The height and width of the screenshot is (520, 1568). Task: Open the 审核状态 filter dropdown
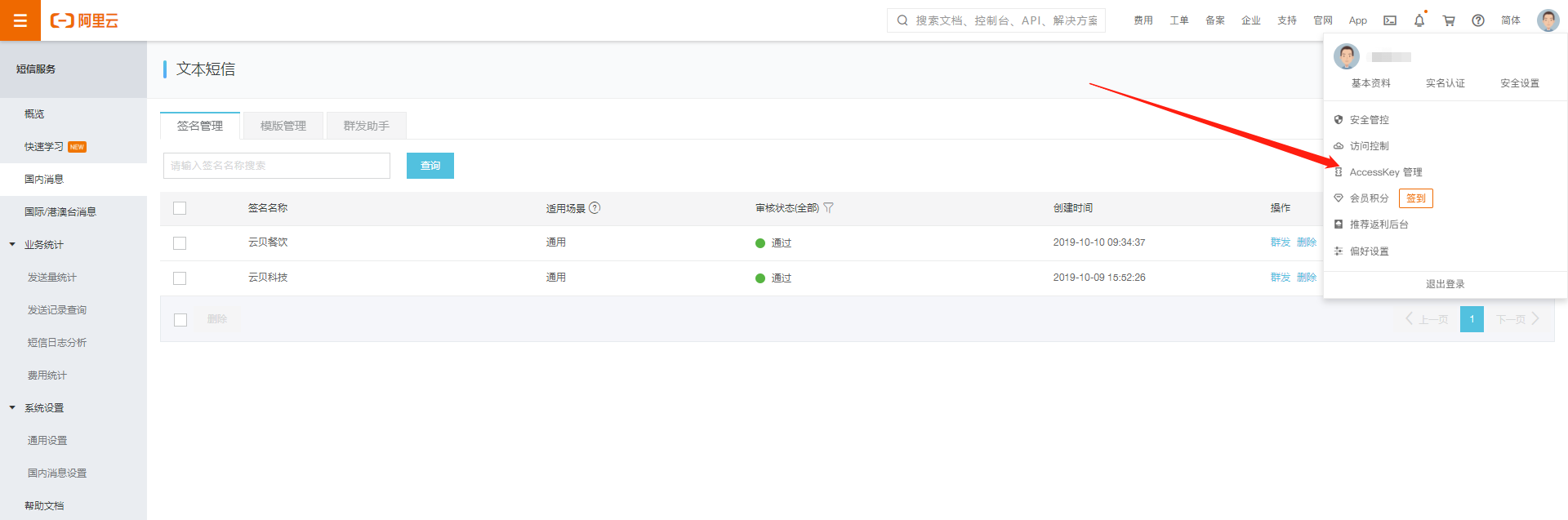828,208
